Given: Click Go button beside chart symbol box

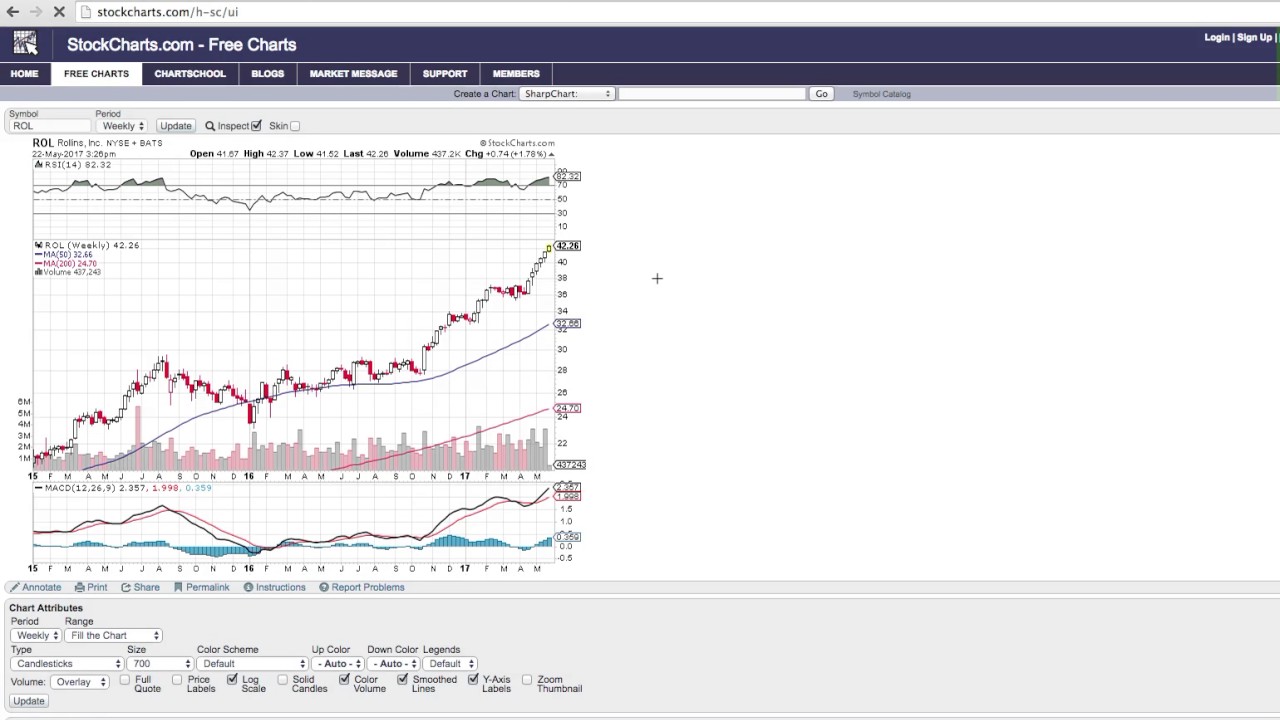Looking at the screenshot, I should coord(821,94).
